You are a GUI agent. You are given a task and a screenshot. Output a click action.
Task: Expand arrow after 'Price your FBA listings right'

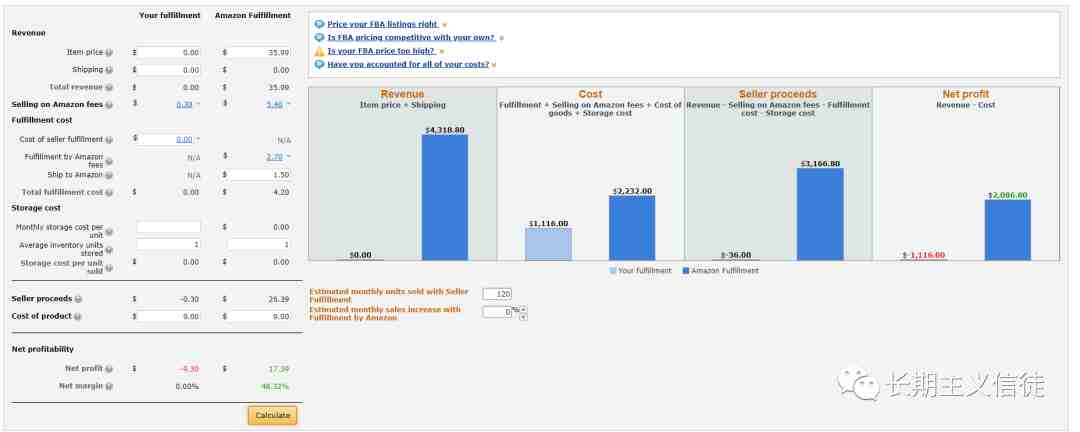point(445,25)
